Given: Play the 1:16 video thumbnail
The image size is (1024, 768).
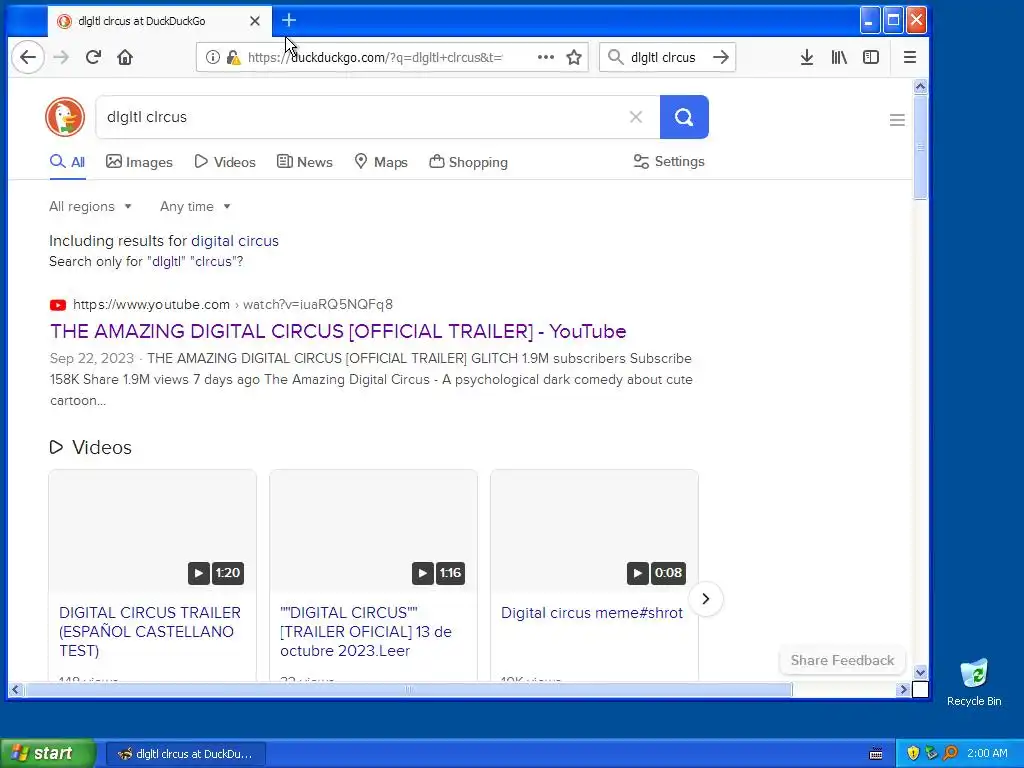Looking at the screenshot, I should tap(373, 531).
